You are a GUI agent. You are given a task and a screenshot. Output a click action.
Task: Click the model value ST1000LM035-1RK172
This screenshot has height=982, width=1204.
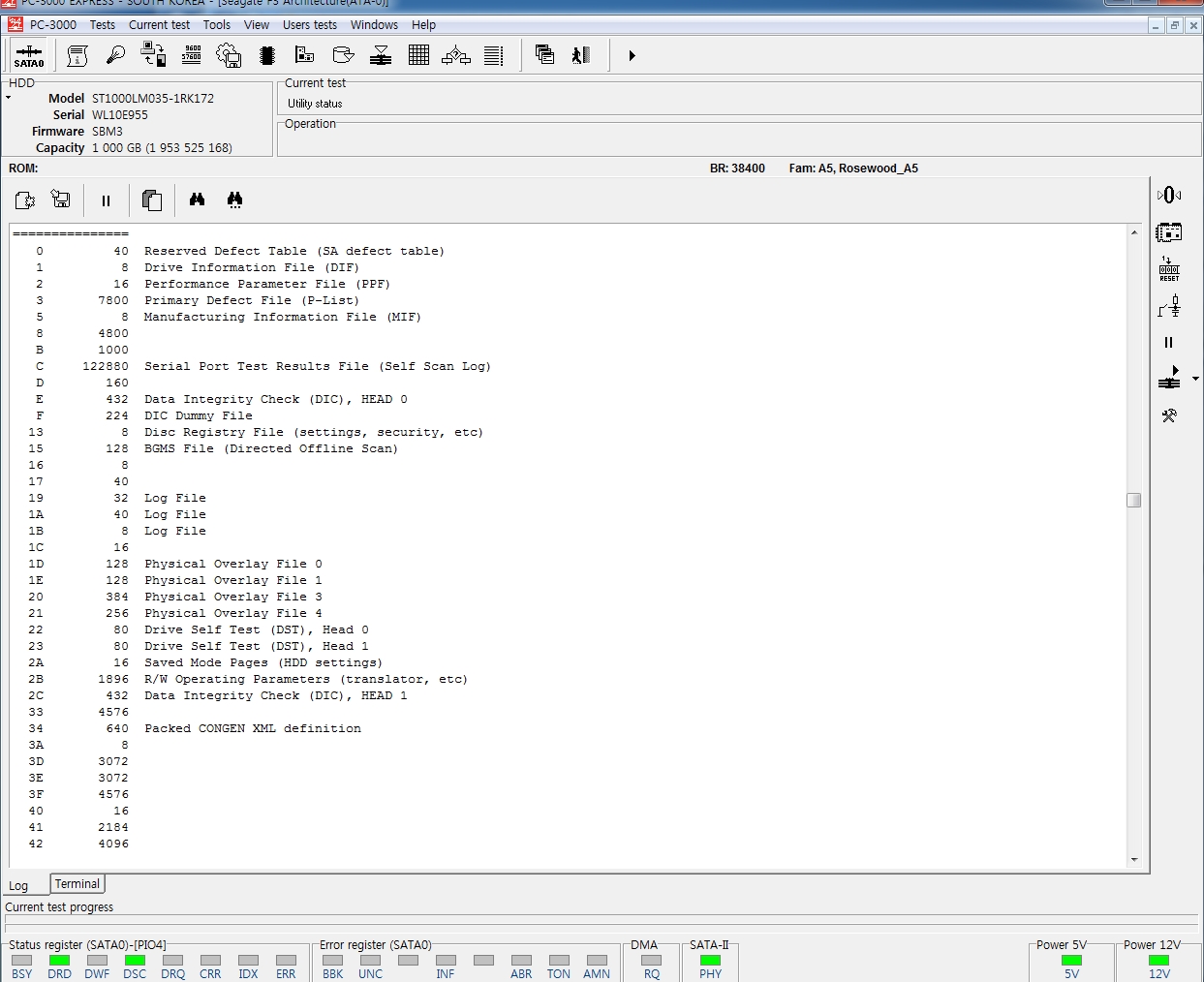coord(153,99)
